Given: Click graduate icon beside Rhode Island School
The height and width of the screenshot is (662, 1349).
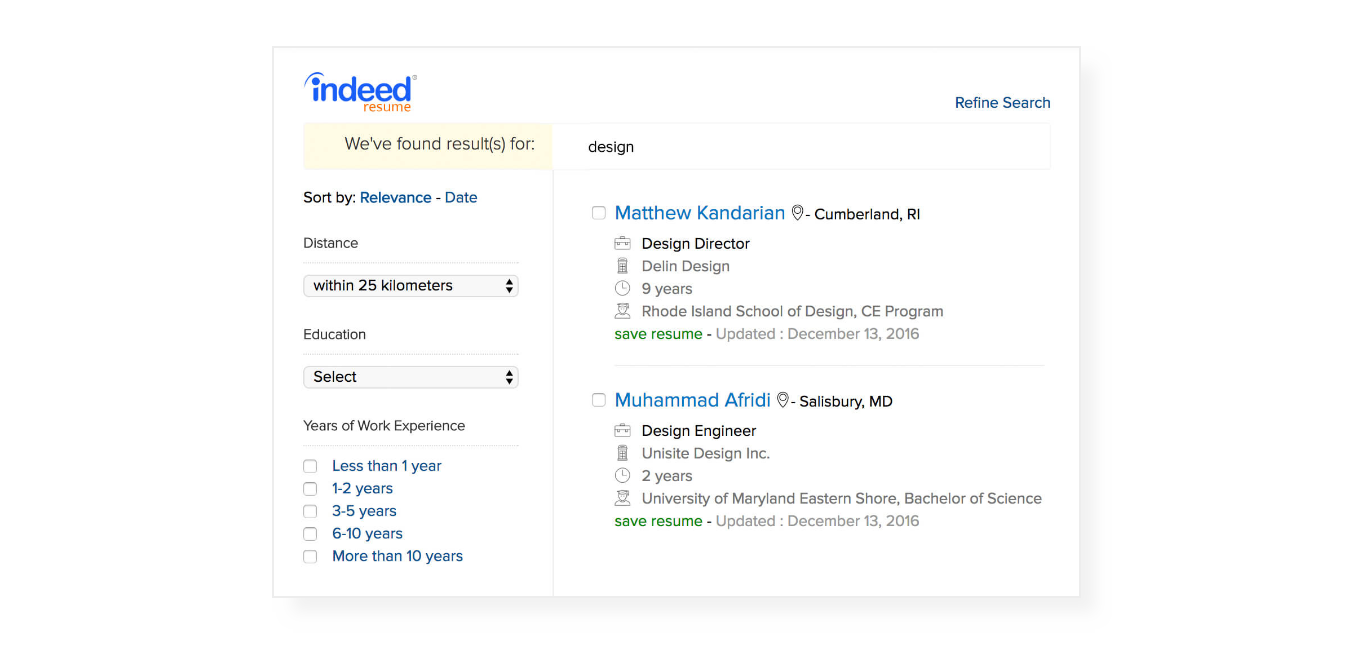Looking at the screenshot, I should point(622,311).
